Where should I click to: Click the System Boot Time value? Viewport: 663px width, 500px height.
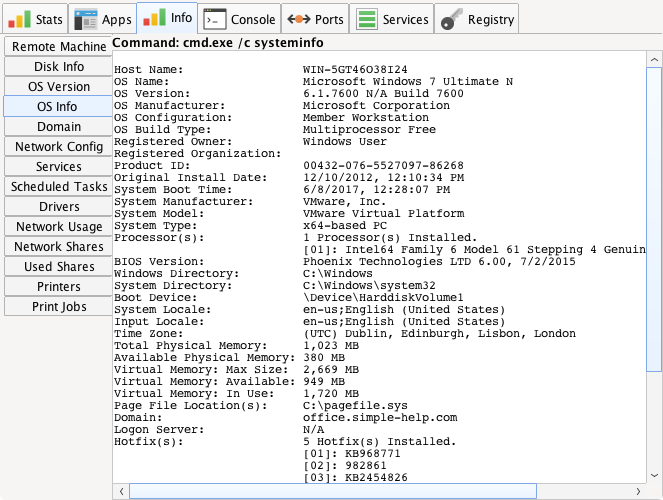click(x=376, y=189)
